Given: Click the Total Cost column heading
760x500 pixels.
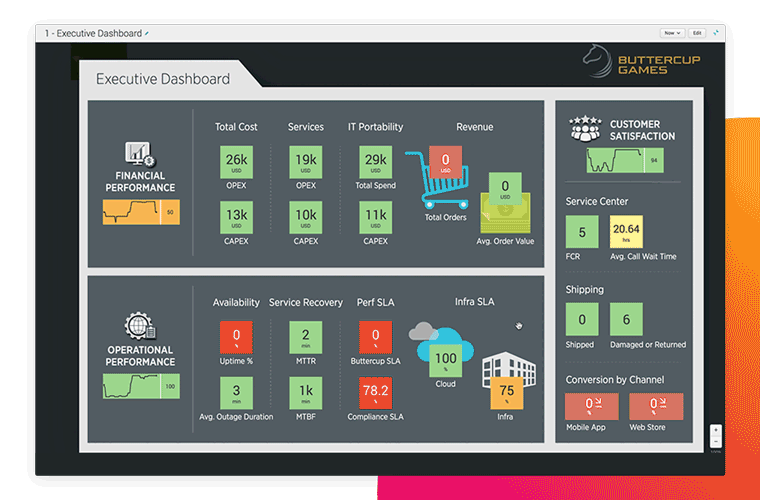Looking at the screenshot, I should tap(236, 127).
